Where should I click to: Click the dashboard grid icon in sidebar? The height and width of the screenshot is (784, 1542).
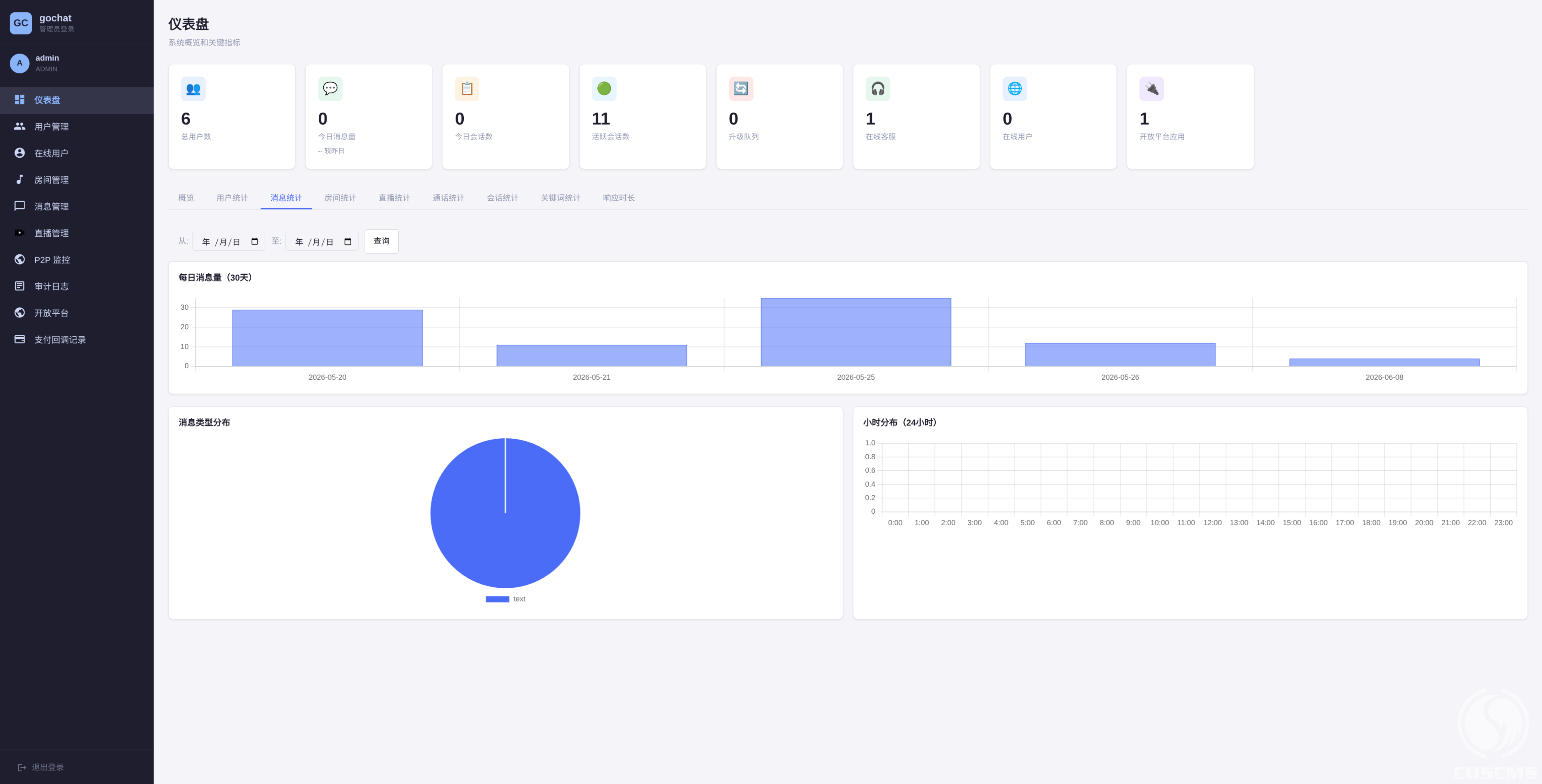click(20, 99)
